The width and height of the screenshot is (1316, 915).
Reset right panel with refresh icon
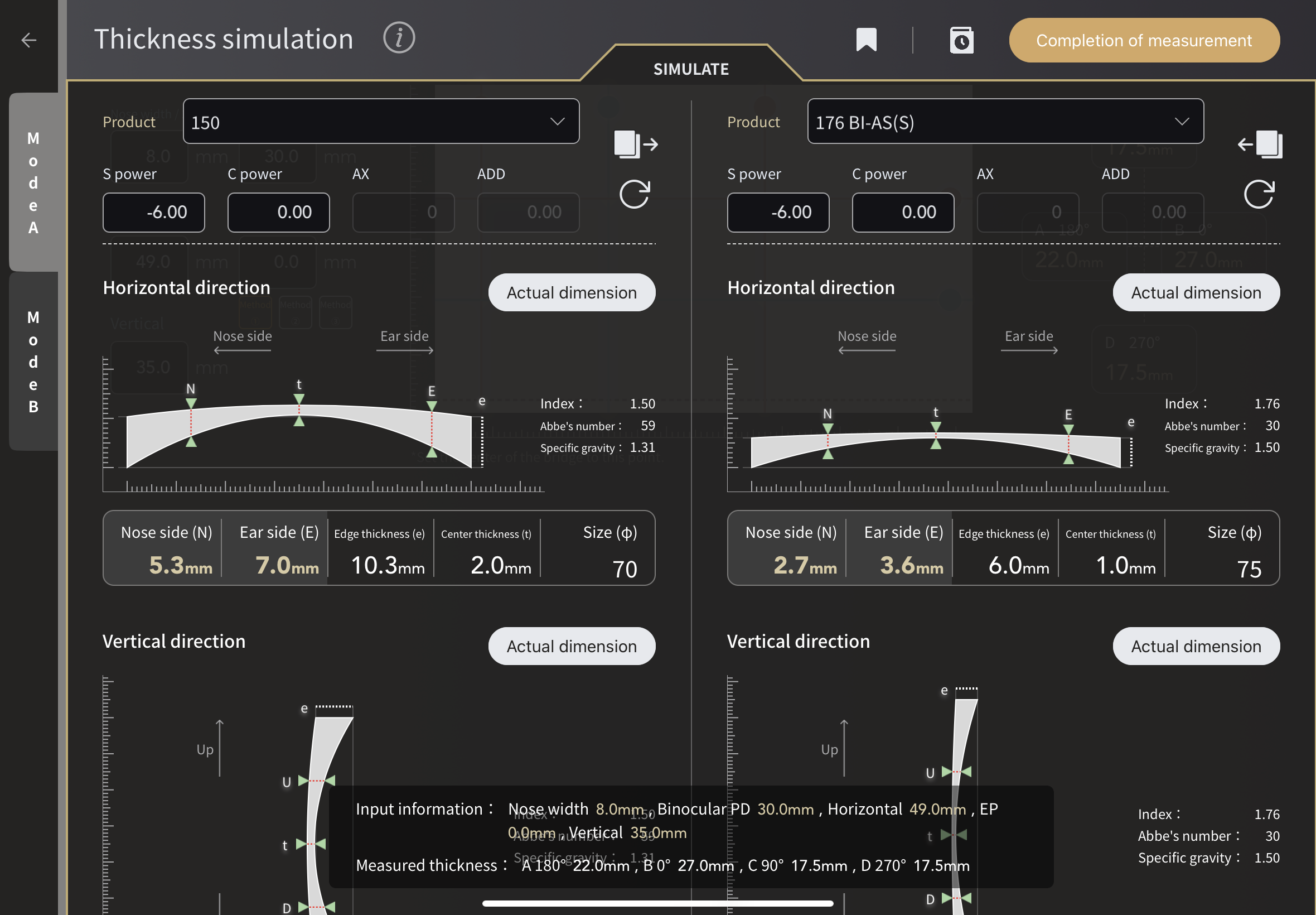click(1259, 194)
